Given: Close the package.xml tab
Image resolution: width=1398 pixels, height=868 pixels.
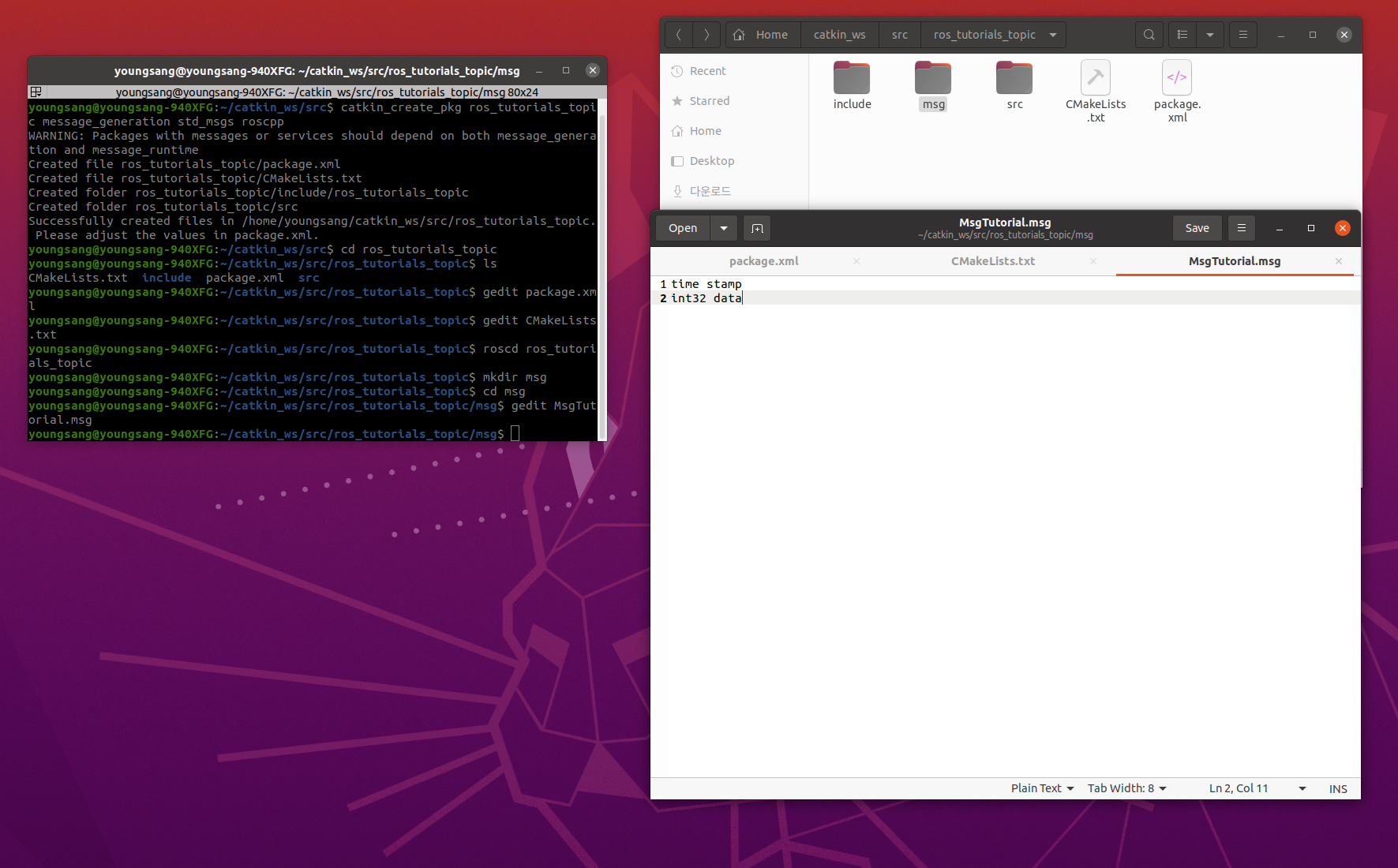Looking at the screenshot, I should point(856,261).
